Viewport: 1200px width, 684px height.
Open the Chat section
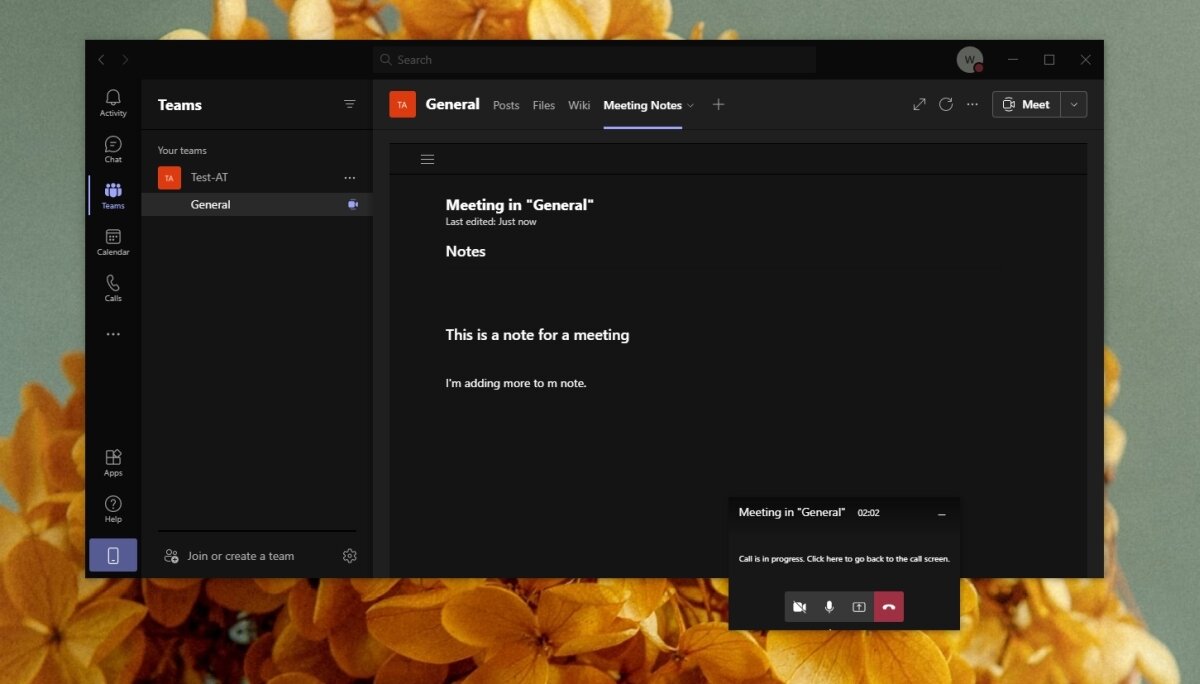point(113,149)
